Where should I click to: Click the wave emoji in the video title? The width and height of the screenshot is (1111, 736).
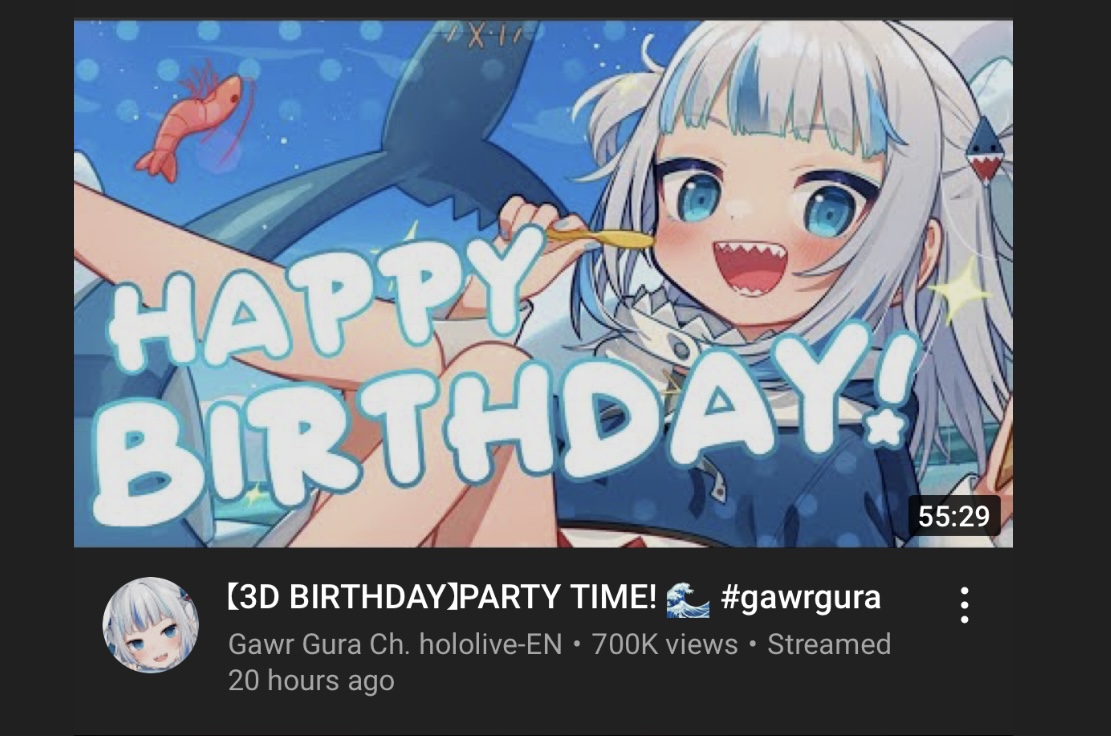pyautogui.click(x=687, y=599)
